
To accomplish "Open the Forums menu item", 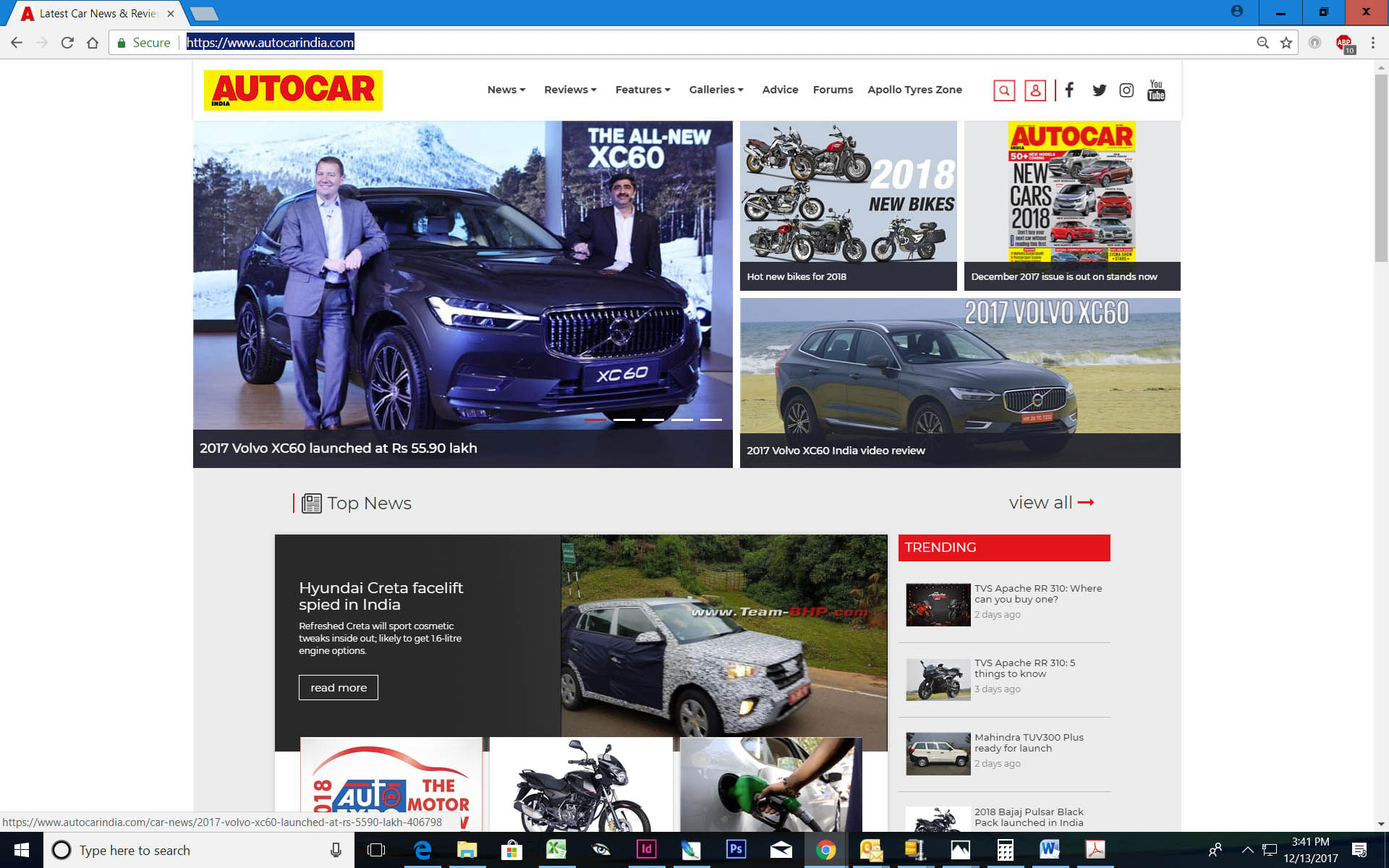I will [833, 90].
